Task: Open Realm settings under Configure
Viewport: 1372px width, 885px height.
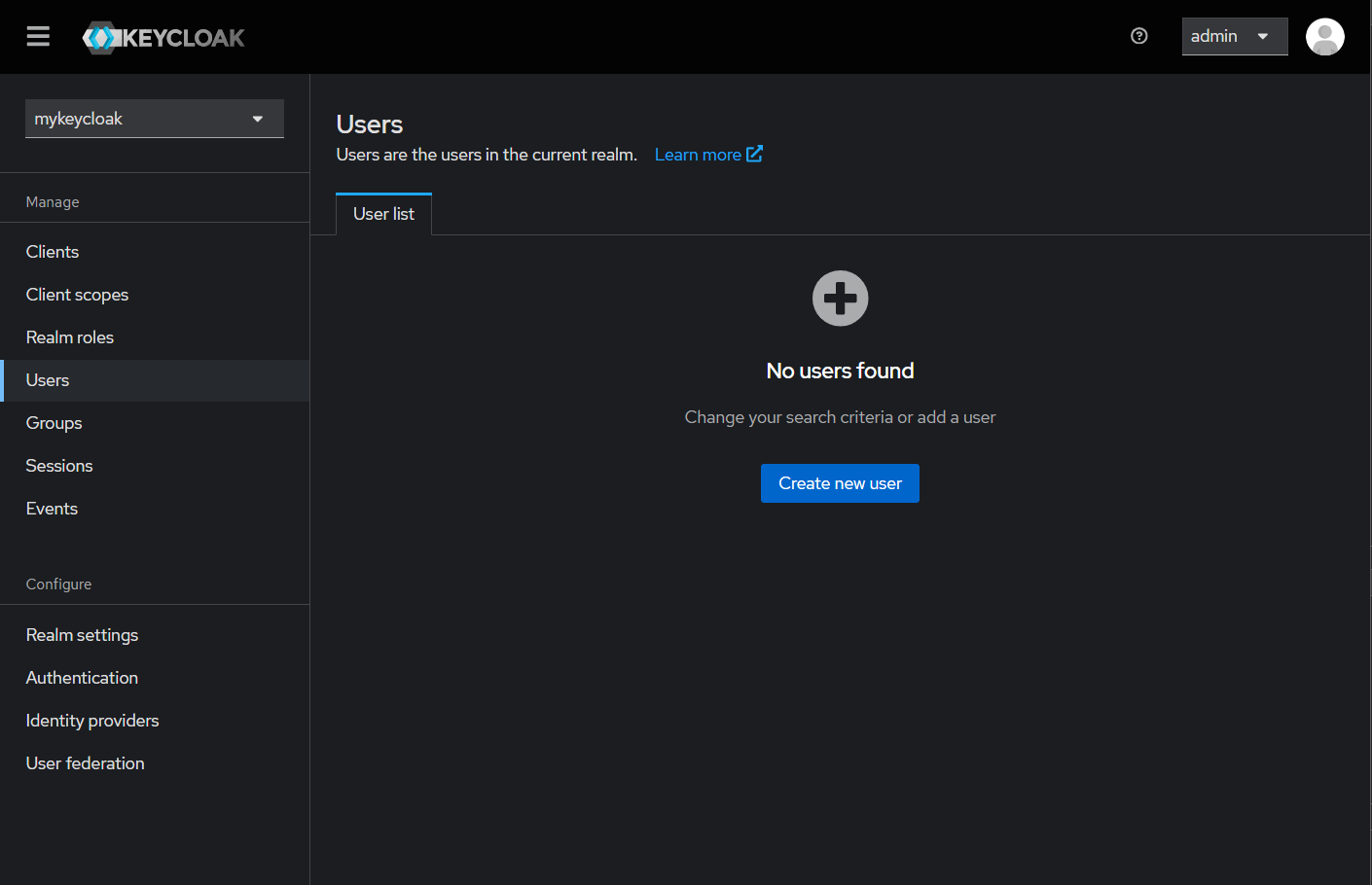Action: pyautogui.click(x=82, y=634)
